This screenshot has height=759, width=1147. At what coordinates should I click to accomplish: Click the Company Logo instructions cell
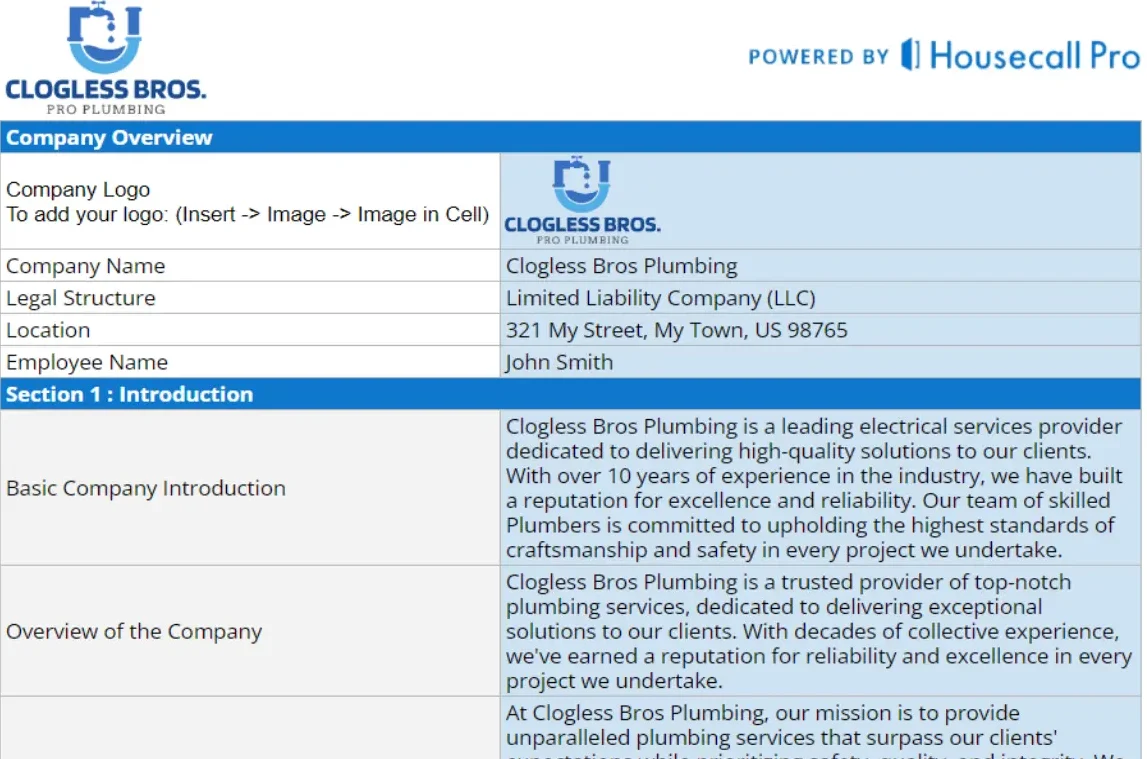click(248, 202)
